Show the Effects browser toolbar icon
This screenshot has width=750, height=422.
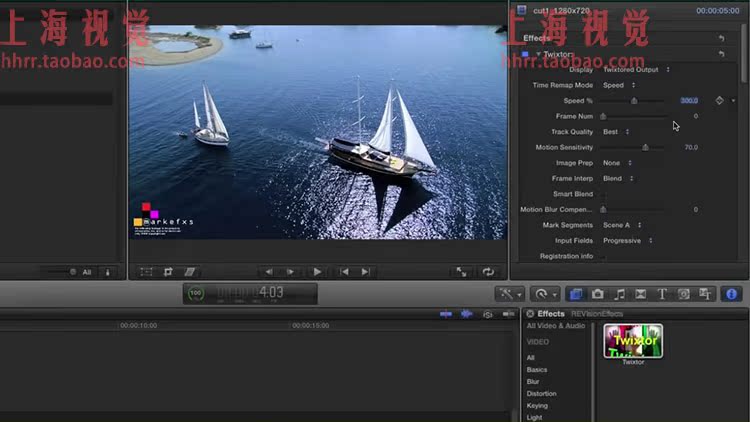(x=576, y=294)
